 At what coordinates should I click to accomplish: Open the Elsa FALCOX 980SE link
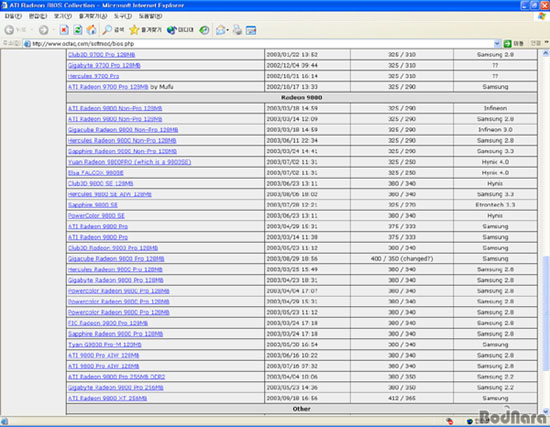(x=96, y=173)
